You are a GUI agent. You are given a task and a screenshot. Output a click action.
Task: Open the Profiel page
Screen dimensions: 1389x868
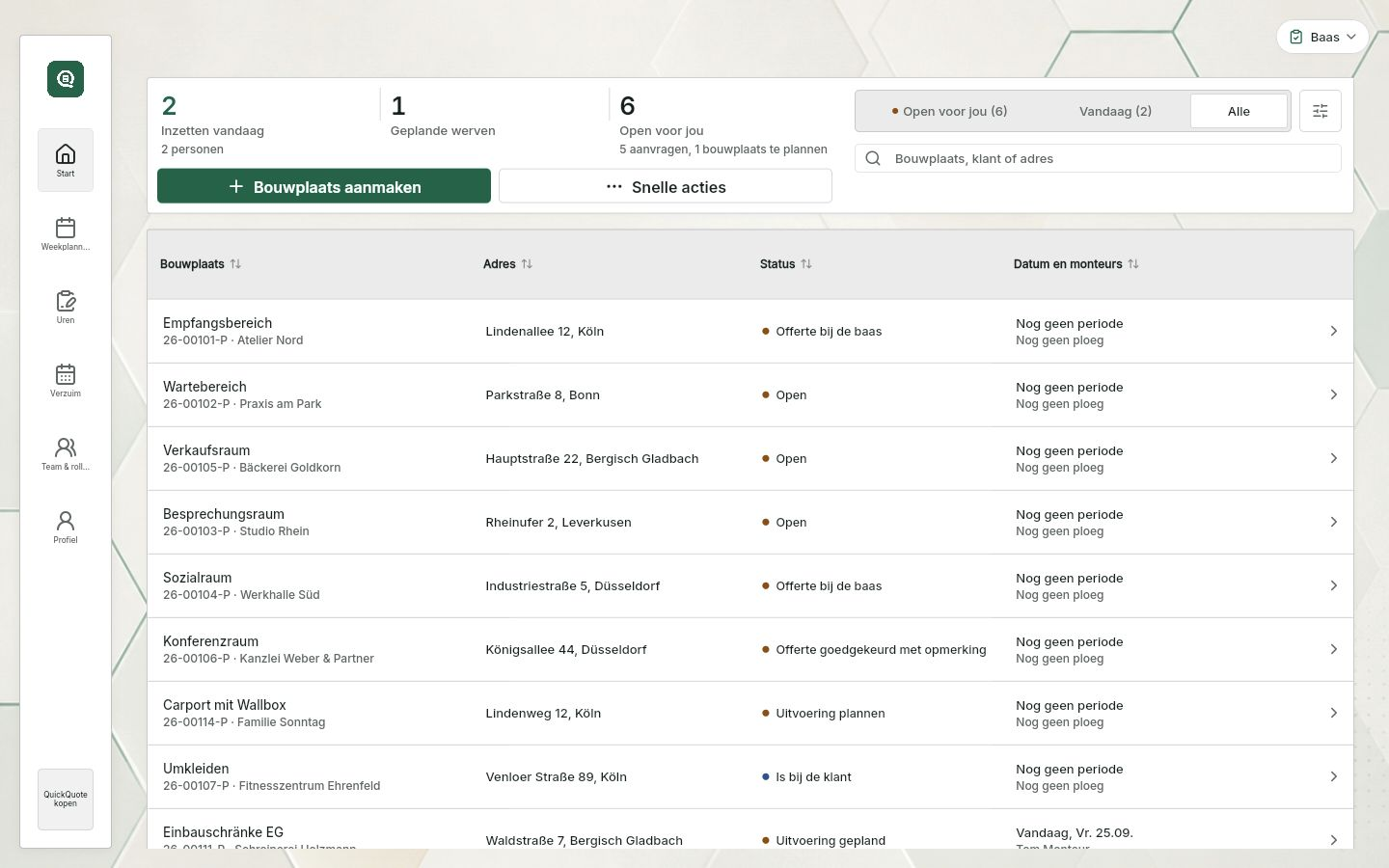point(66,527)
